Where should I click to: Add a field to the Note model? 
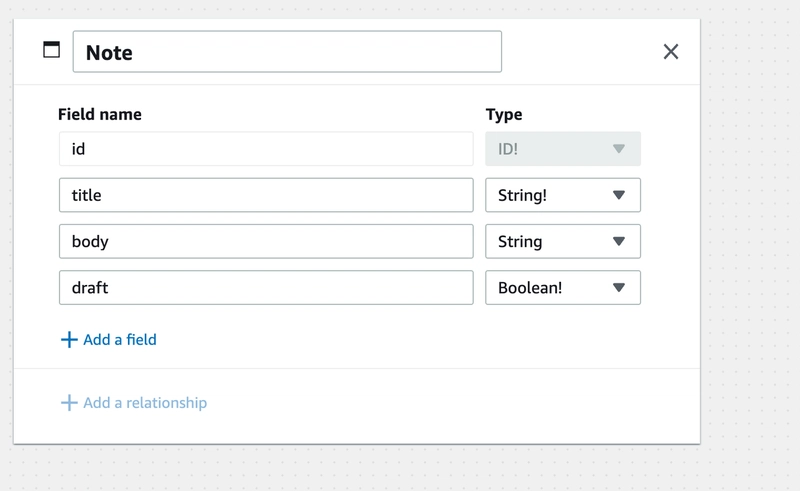(x=109, y=339)
